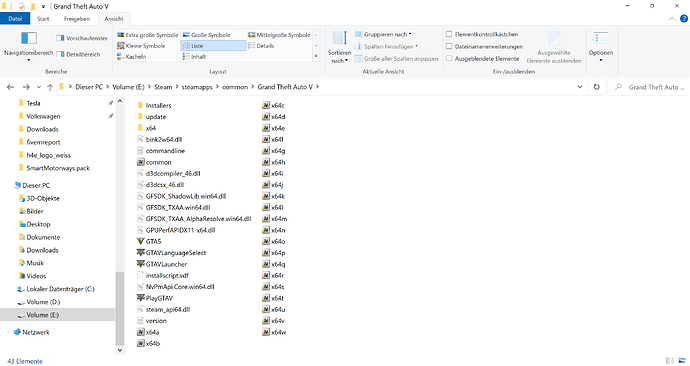The image size is (690, 366).
Task: Open the Datei tab
Action: 15,18
